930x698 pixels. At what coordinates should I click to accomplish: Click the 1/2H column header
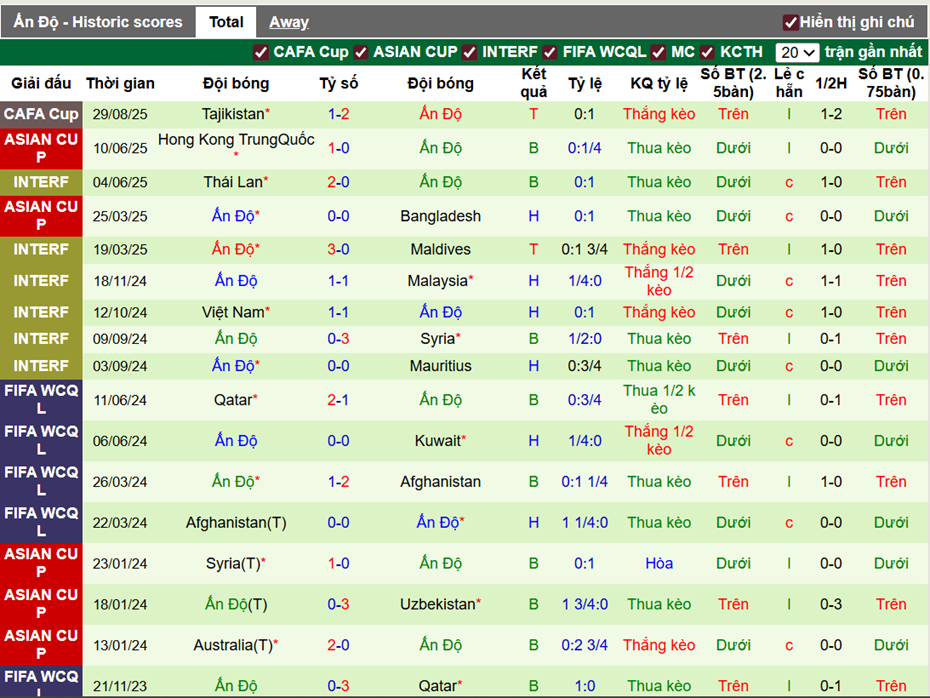tap(831, 83)
